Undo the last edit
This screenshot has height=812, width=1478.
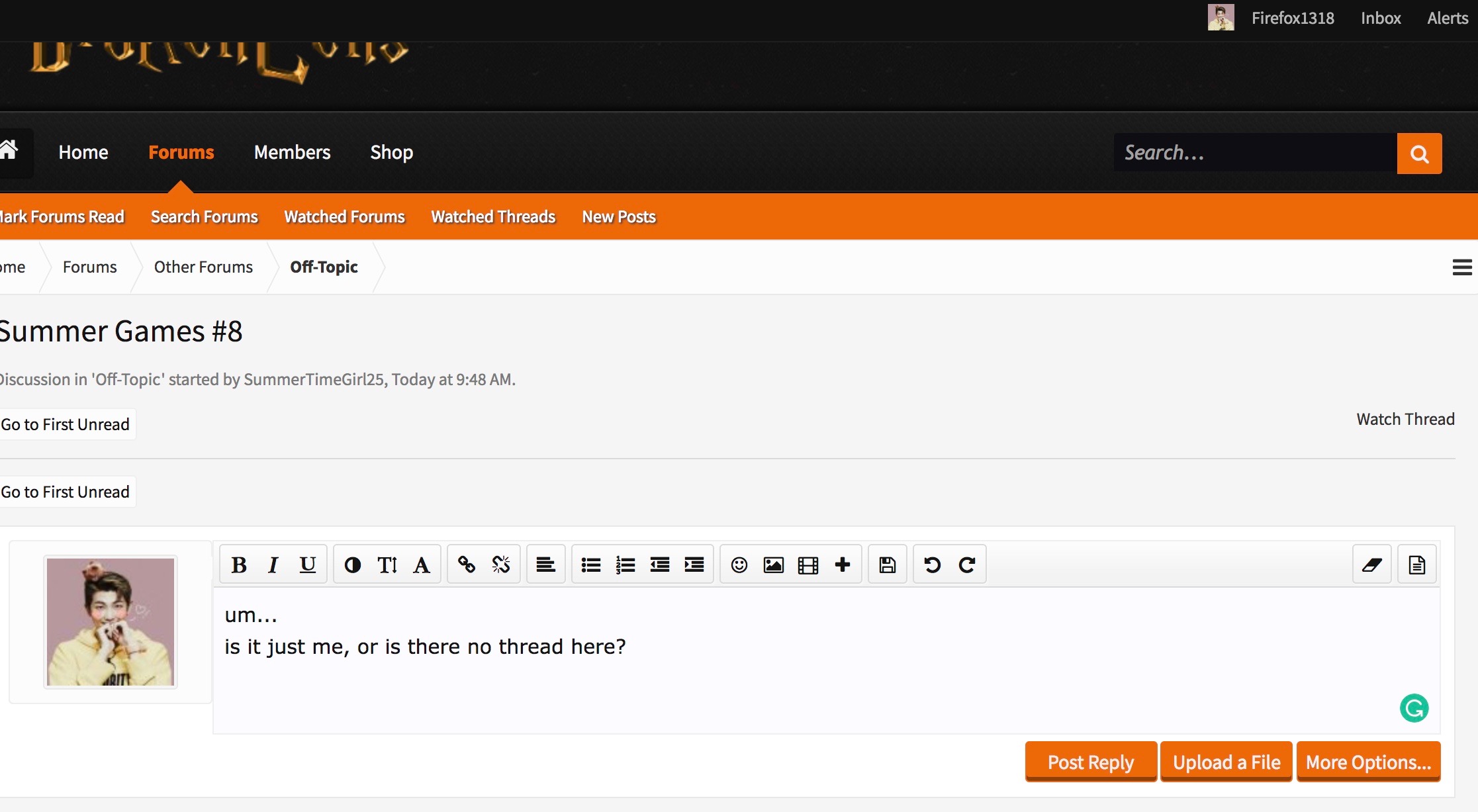click(x=933, y=564)
